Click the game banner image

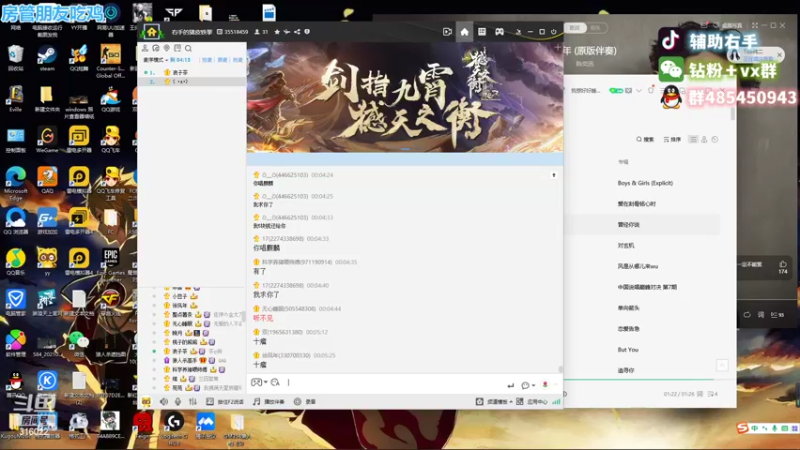pos(405,97)
